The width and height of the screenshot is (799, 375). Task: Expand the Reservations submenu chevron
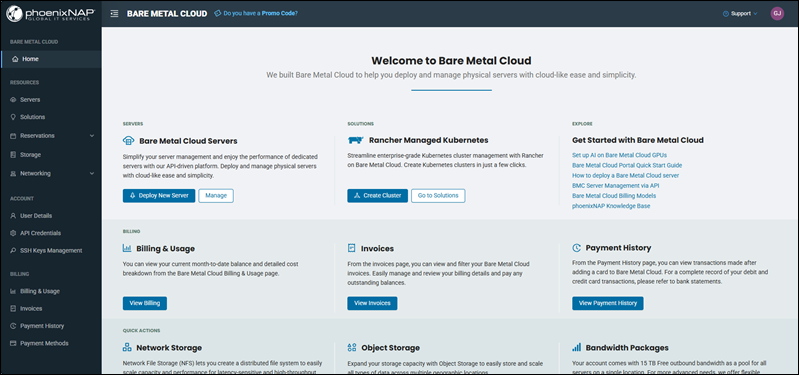pos(92,136)
